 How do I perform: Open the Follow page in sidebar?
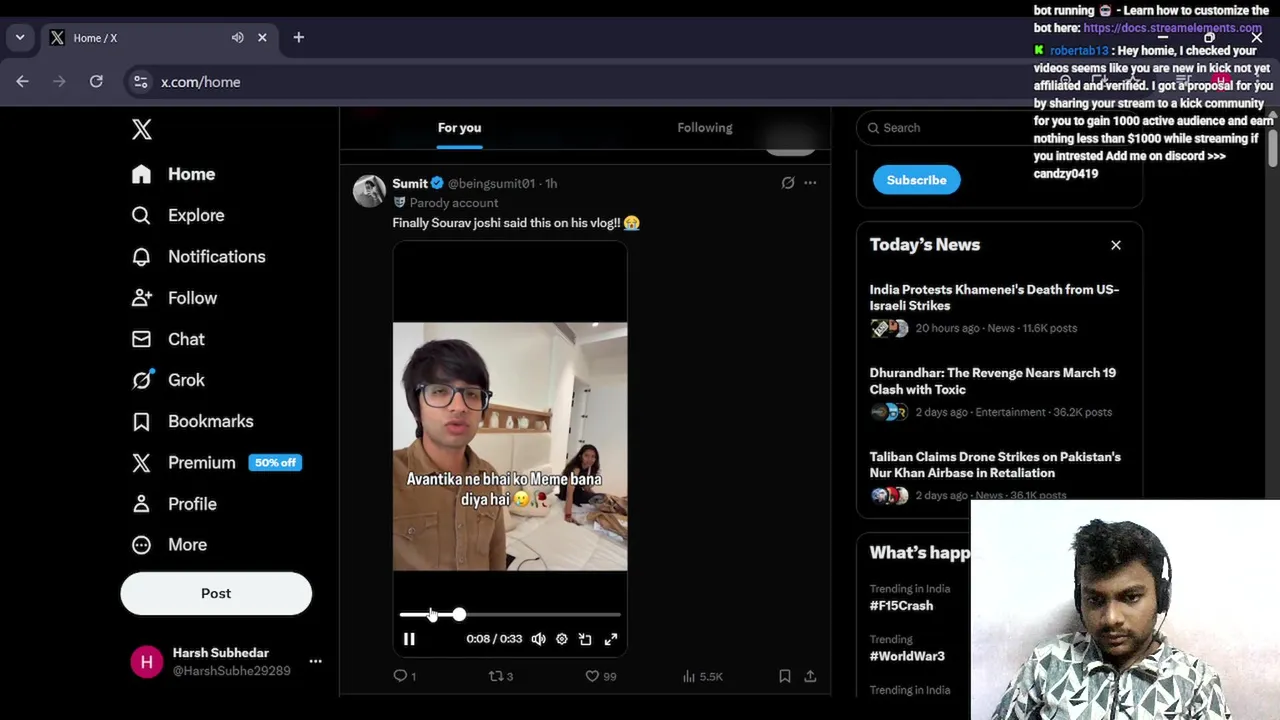(x=174, y=298)
